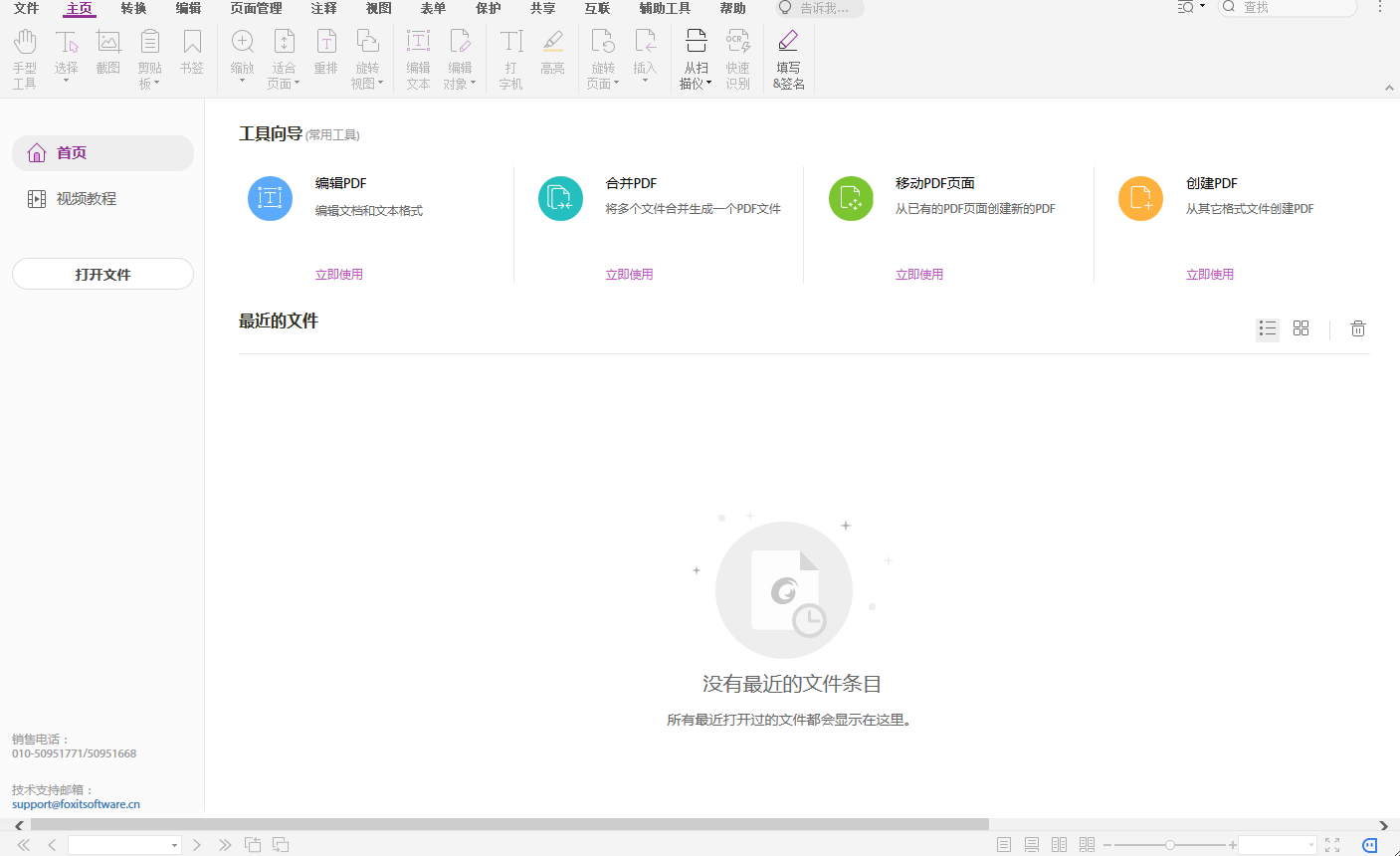Switch to single-page layout in status bar

(1004, 843)
